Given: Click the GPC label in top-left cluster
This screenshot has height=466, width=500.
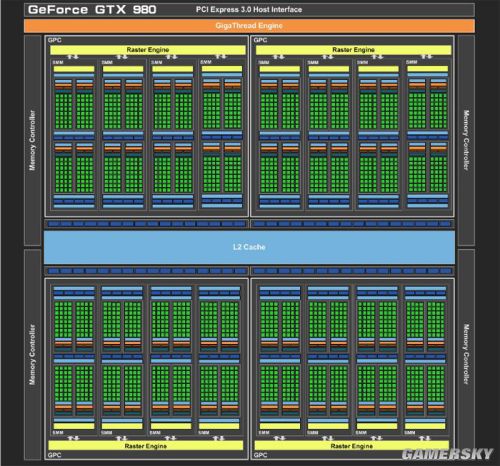Looking at the screenshot, I should pos(55,40).
